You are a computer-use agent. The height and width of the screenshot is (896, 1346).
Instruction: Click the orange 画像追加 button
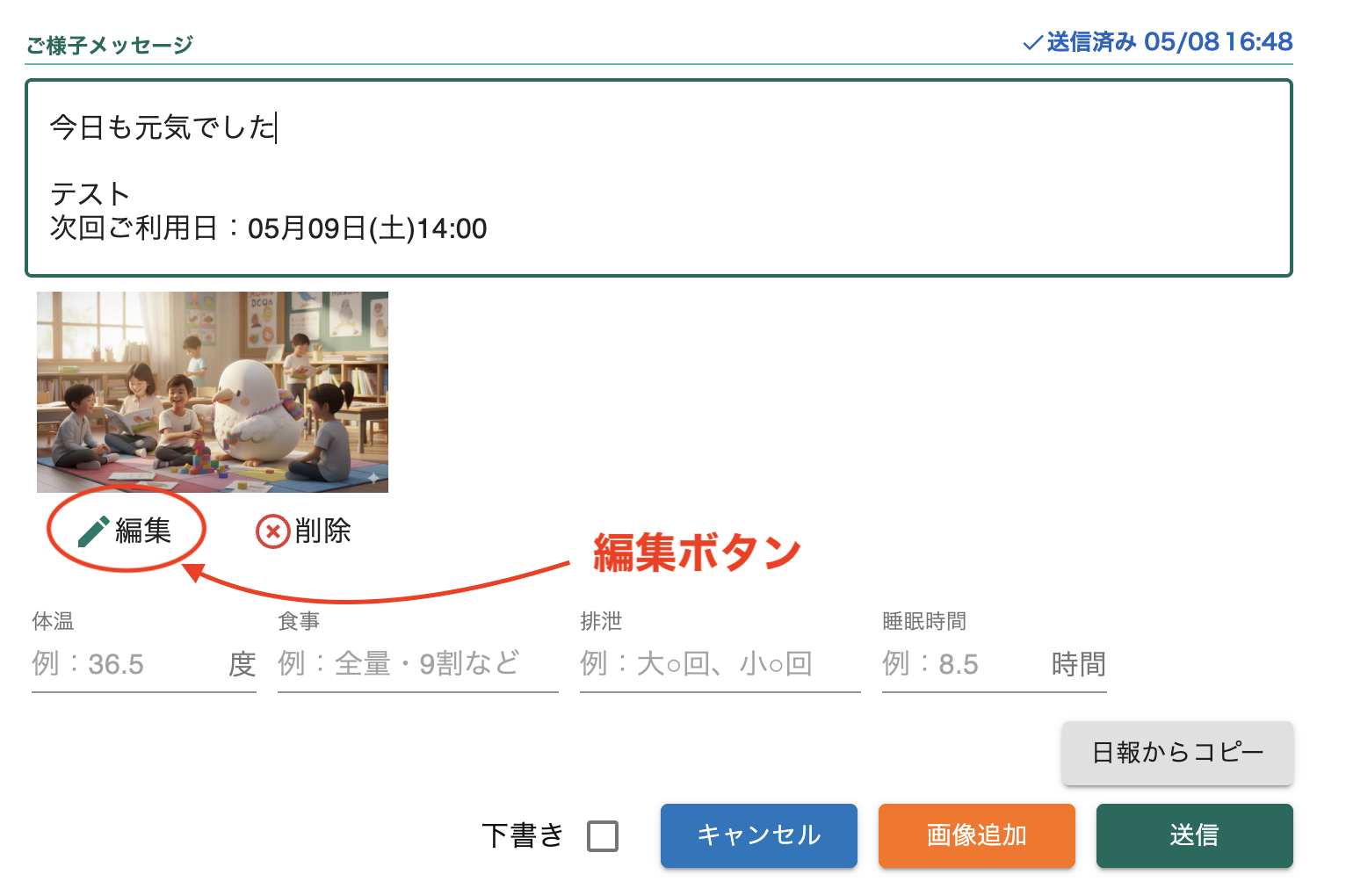pyautogui.click(x=976, y=835)
